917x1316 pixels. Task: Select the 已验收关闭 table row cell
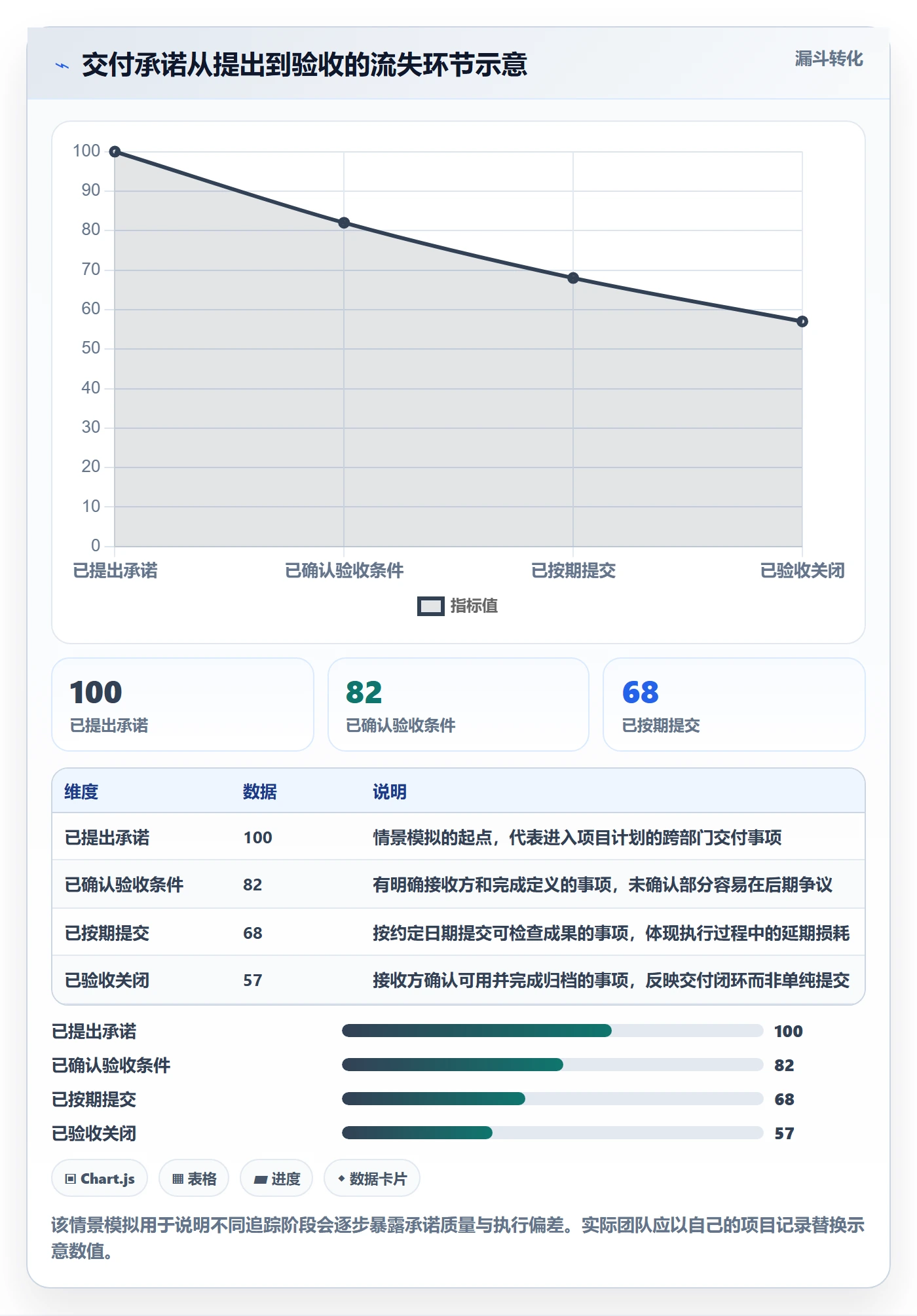click(107, 980)
